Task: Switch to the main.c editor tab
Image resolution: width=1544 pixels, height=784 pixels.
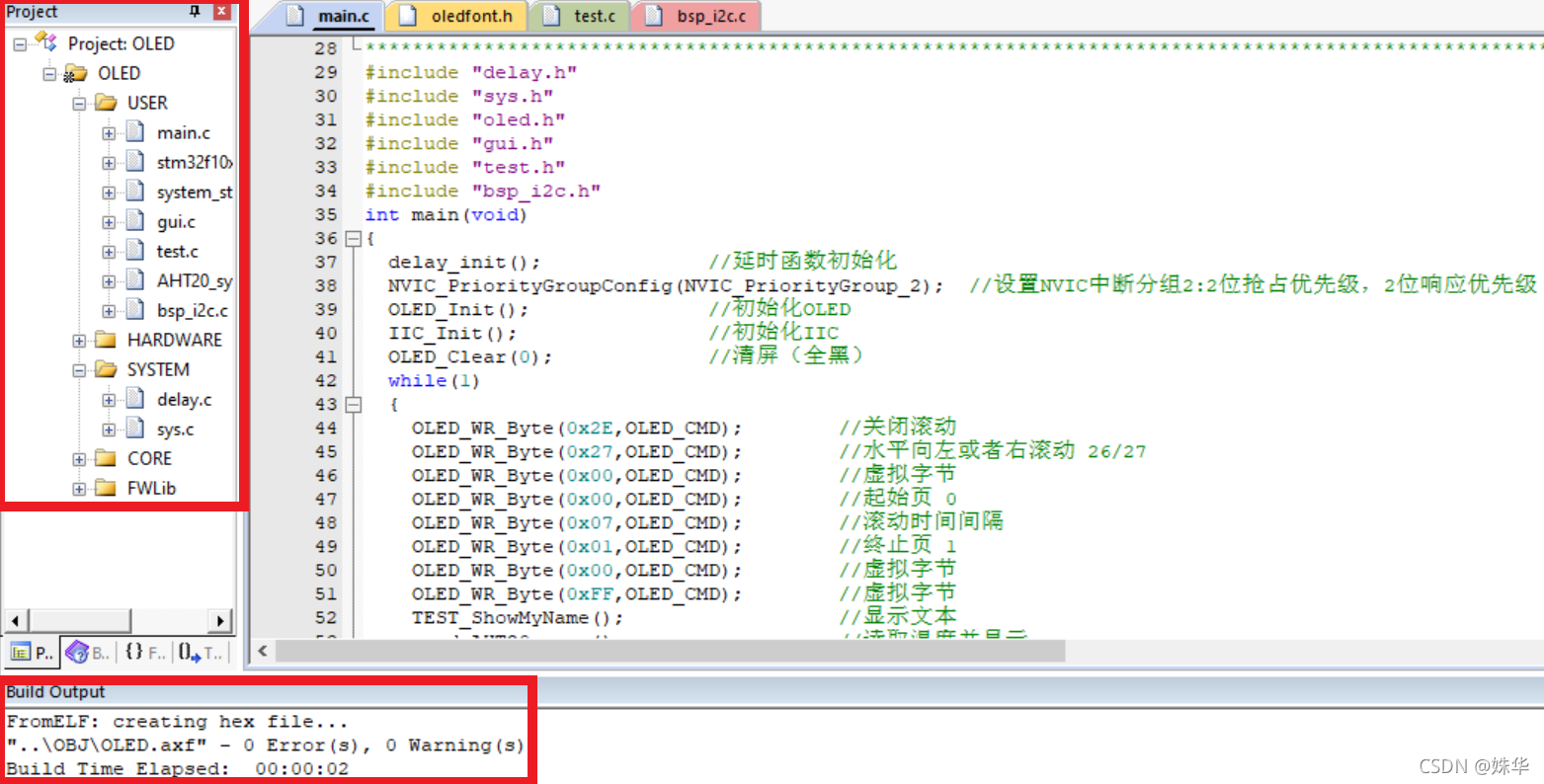Action: (x=332, y=16)
